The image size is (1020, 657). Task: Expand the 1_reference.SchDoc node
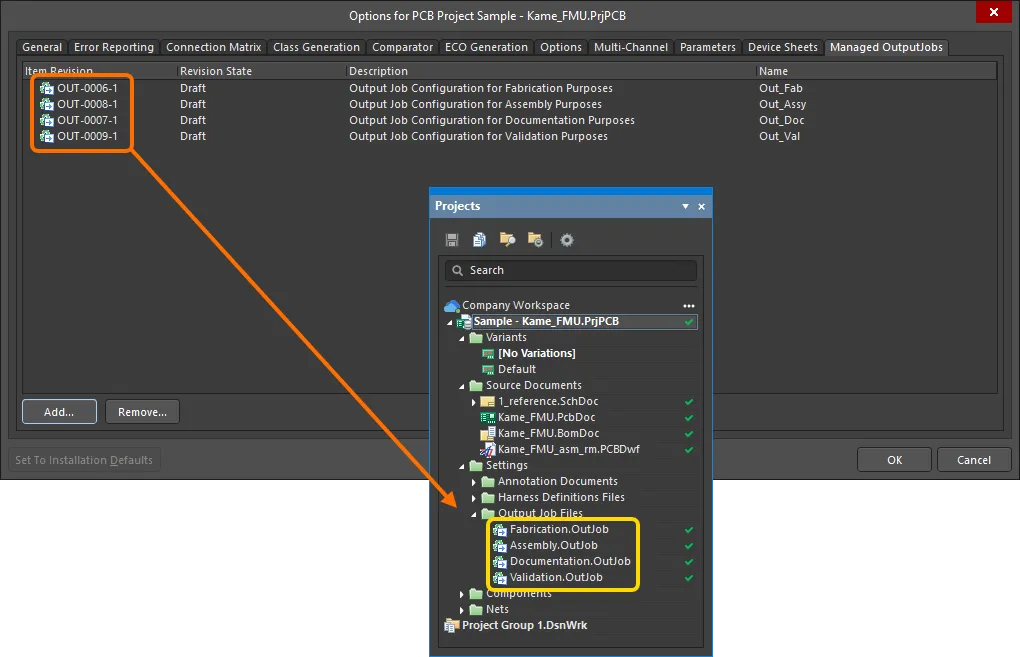[x=474, y=402]
